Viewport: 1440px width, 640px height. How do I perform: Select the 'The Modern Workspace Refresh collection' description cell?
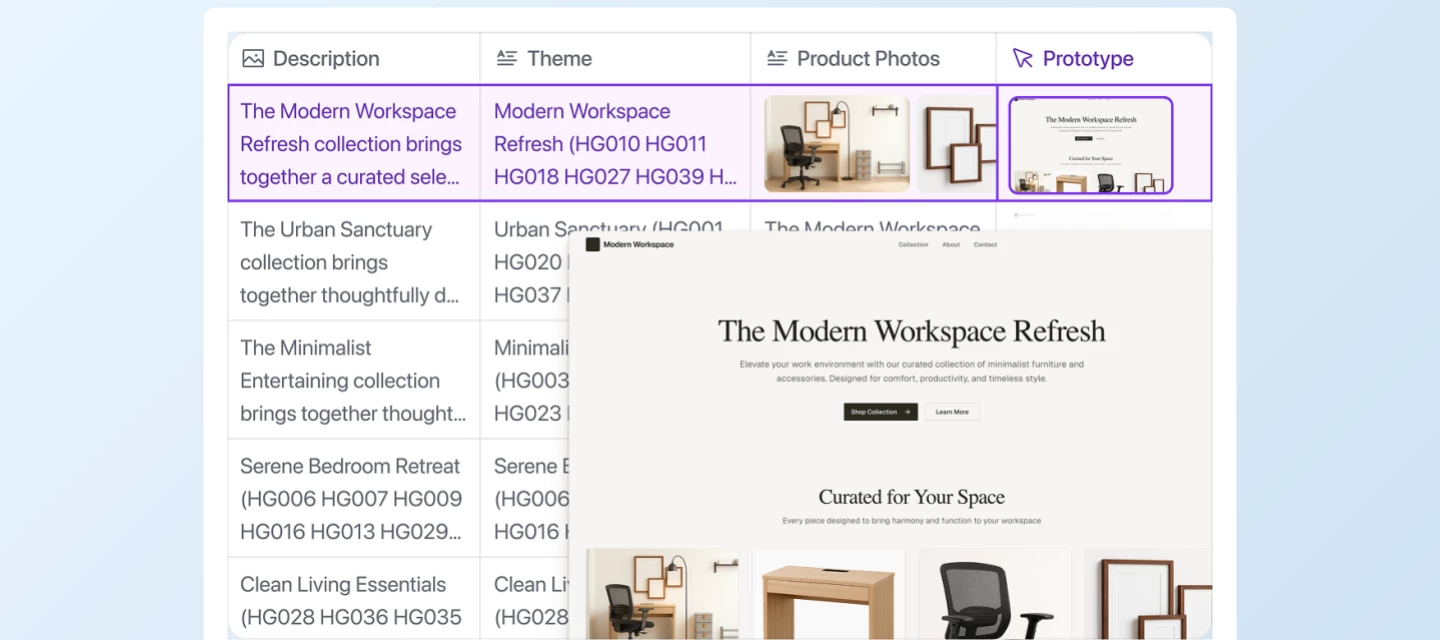pos(354,143)
